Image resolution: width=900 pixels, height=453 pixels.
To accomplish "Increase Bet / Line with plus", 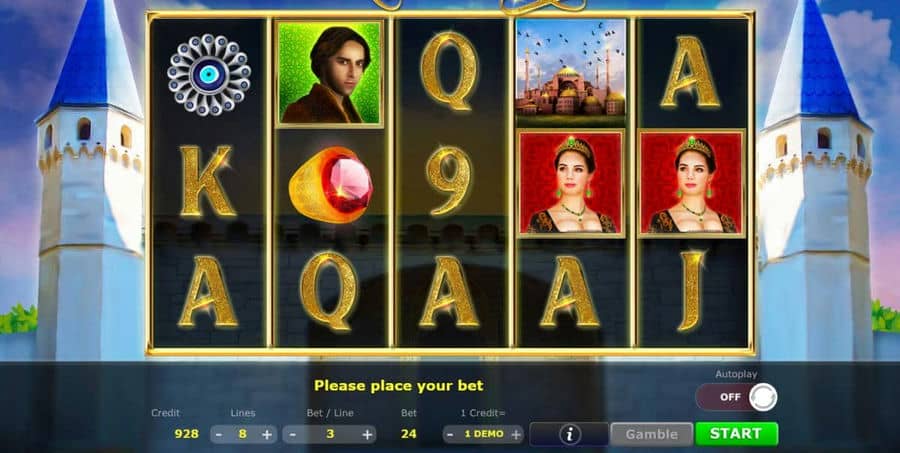I will point(367,434).
